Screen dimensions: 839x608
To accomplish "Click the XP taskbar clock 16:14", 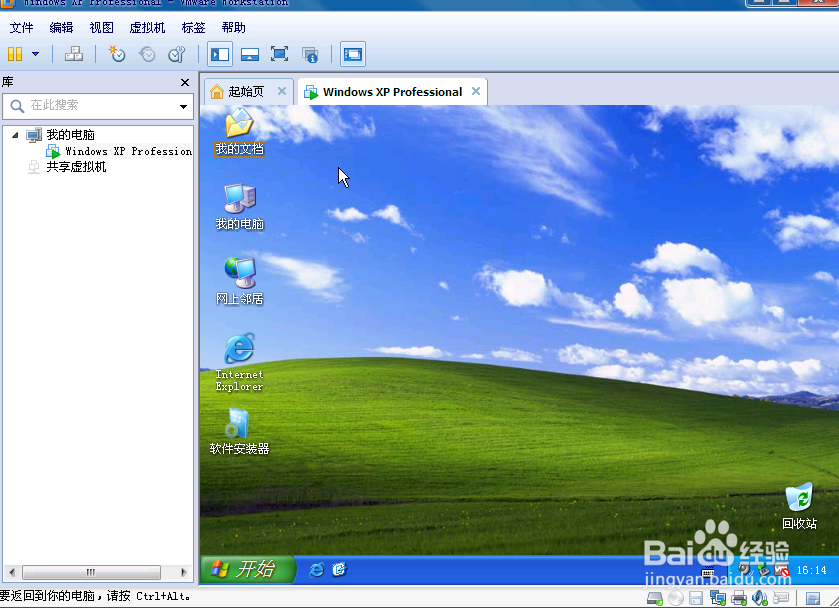I will (x=811, y=571).
